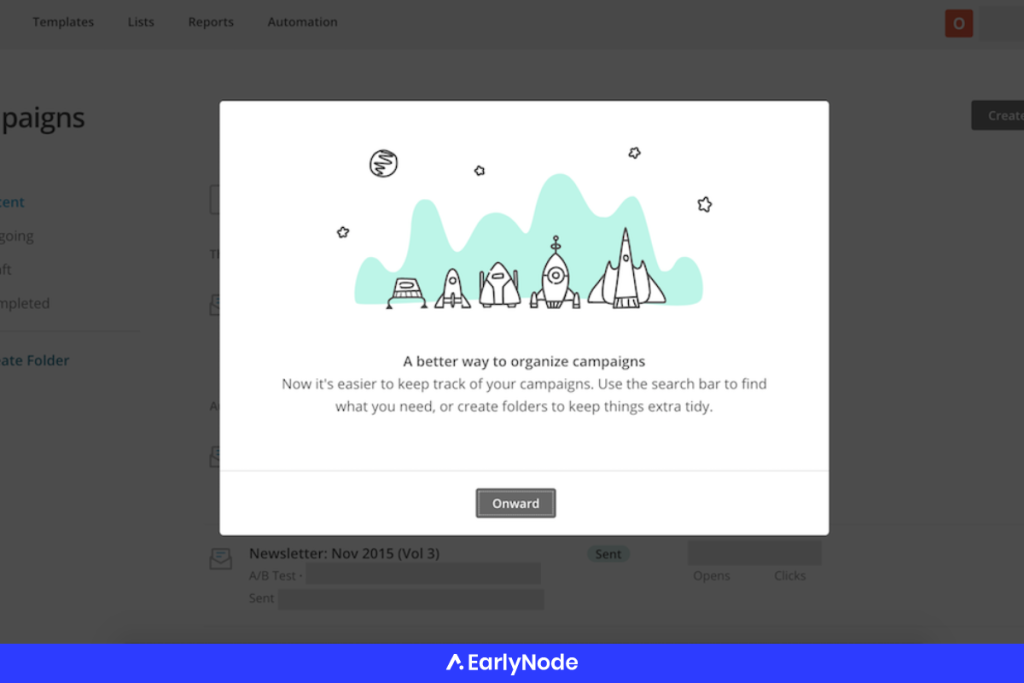This screenshot has width=1024, height=683.
Task: Open the Lists menu
Action: point(140,22)
